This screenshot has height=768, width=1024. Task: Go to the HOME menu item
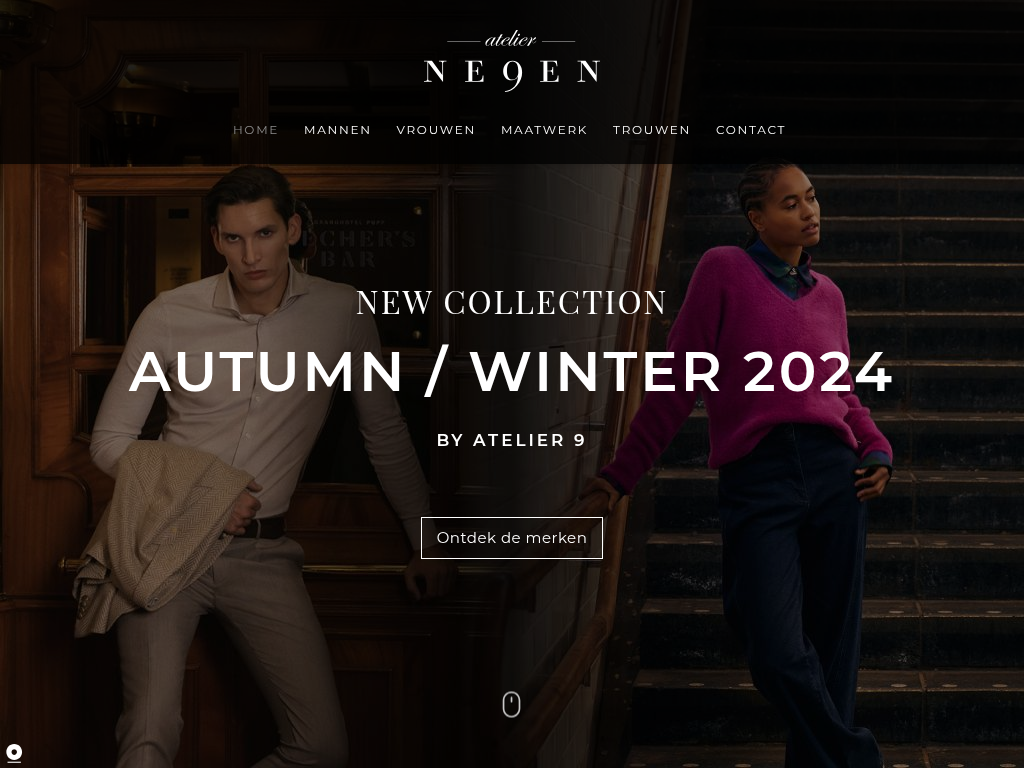tap(255, 130)
